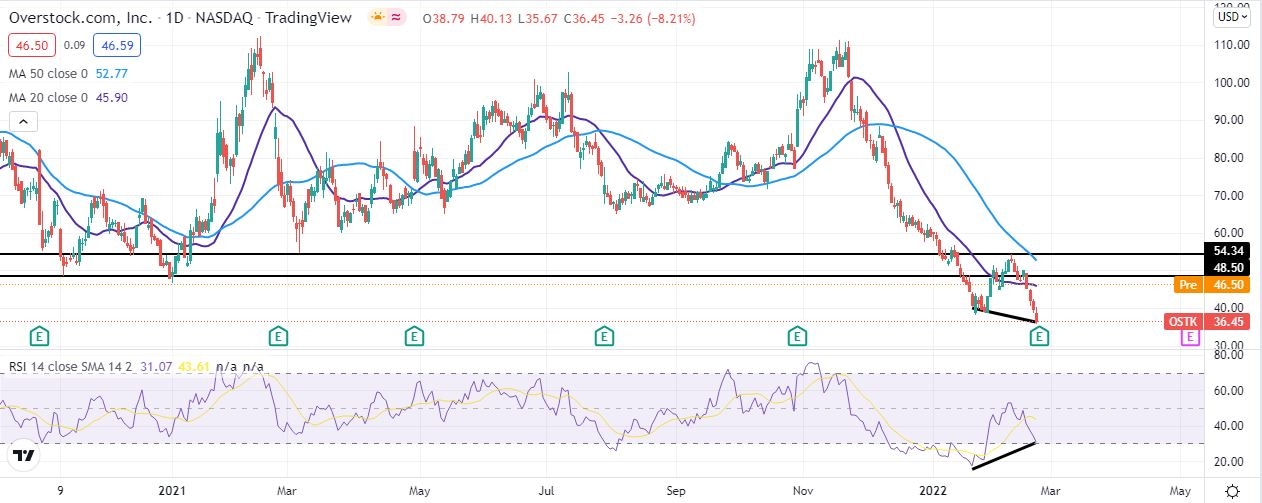Open the earnings marker near November 2021
The width and height of the screenshot is (1262, 503).
pos(797,336)
